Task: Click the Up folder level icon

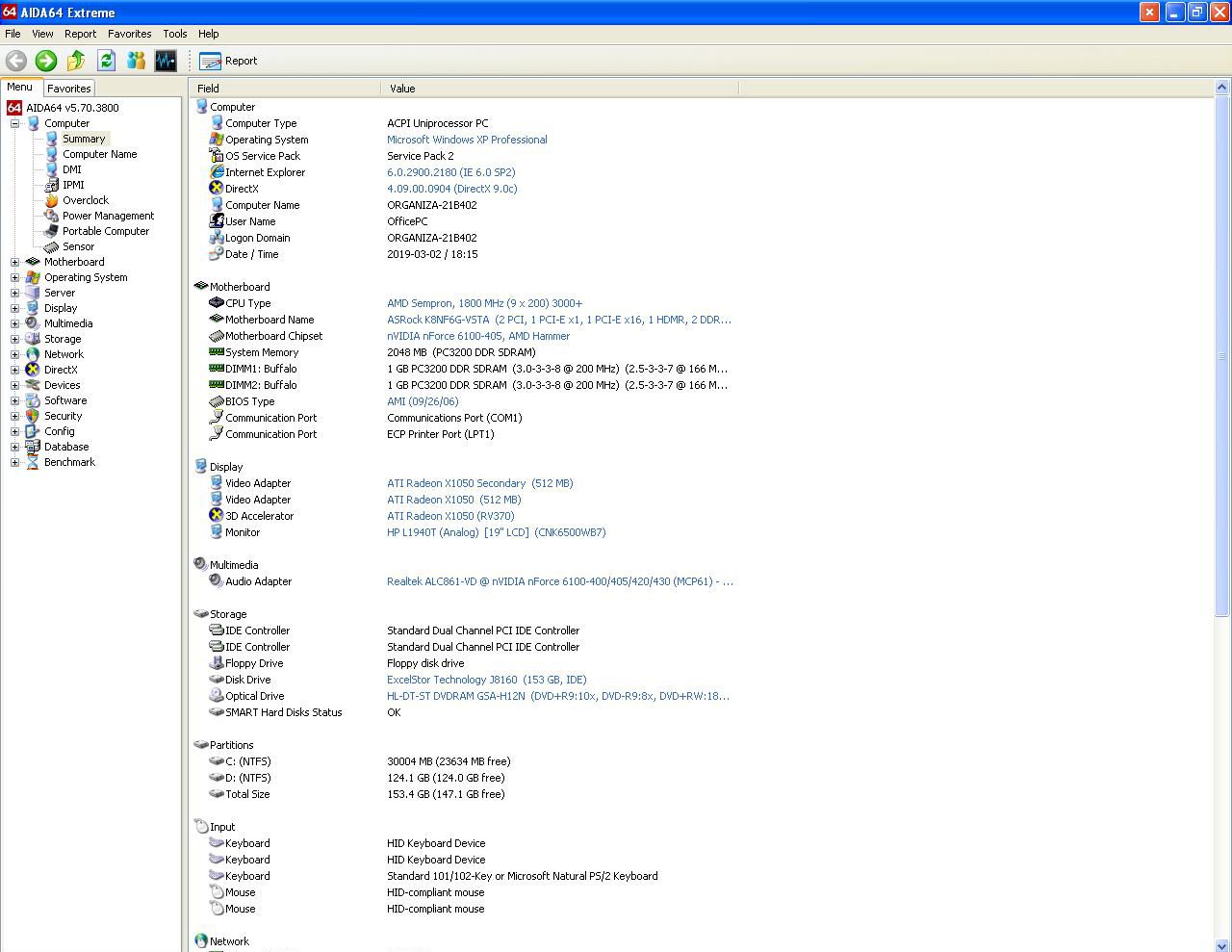Action: click(x=76, y=61)
